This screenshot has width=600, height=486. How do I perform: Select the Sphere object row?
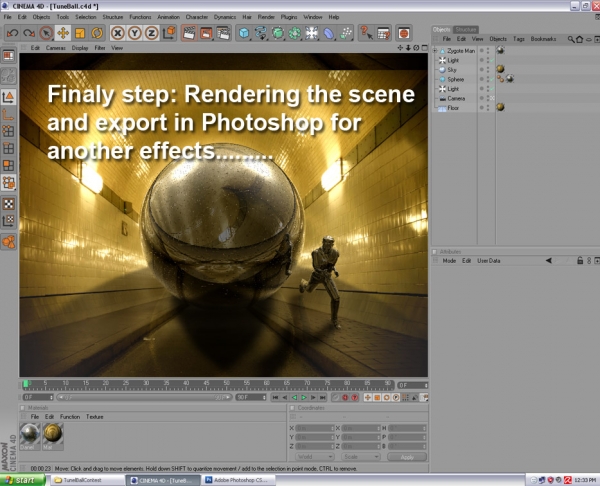[x=455, y=79]
